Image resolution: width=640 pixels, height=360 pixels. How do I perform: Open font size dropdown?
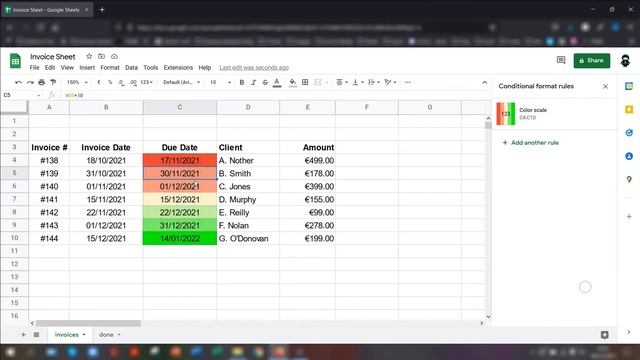(x=220, y=82)
